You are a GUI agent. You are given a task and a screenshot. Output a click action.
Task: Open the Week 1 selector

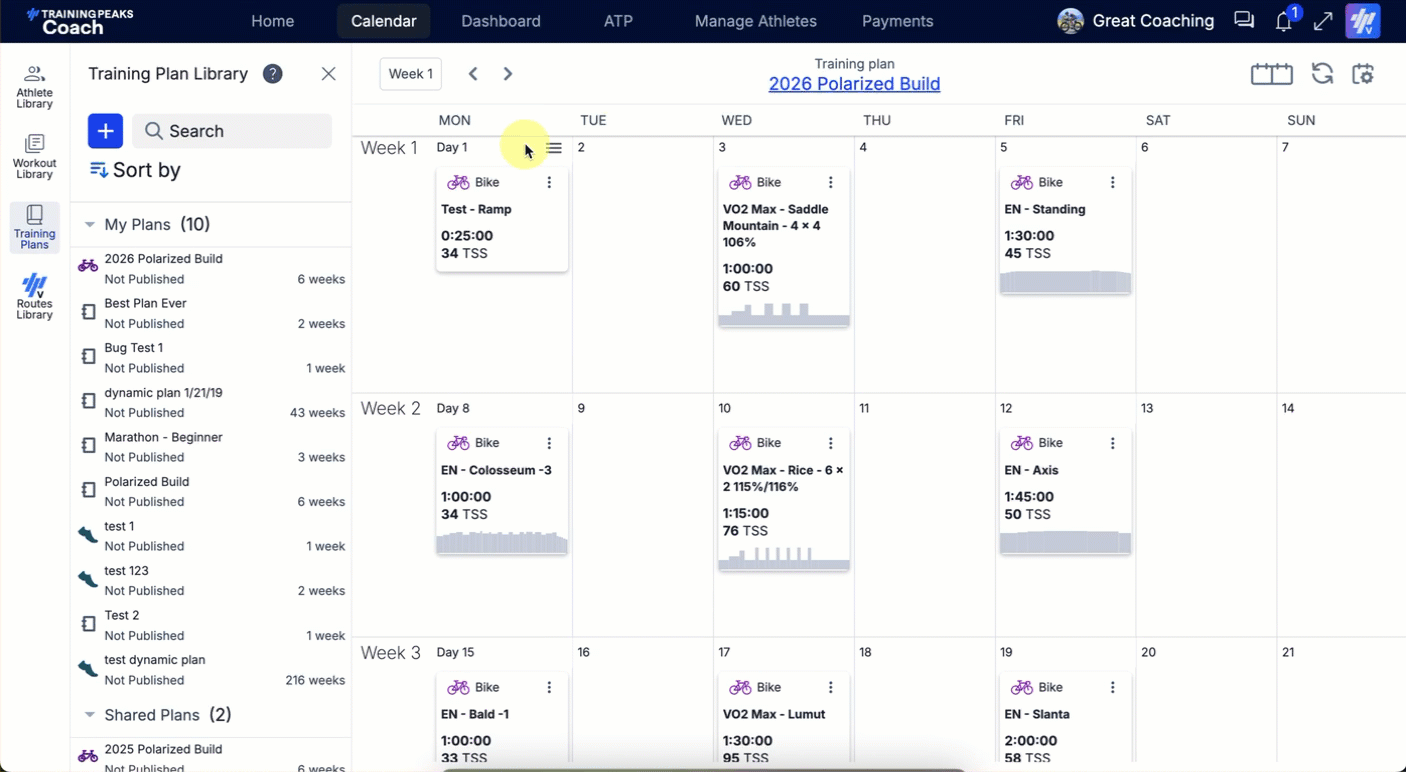pos(410,74)
